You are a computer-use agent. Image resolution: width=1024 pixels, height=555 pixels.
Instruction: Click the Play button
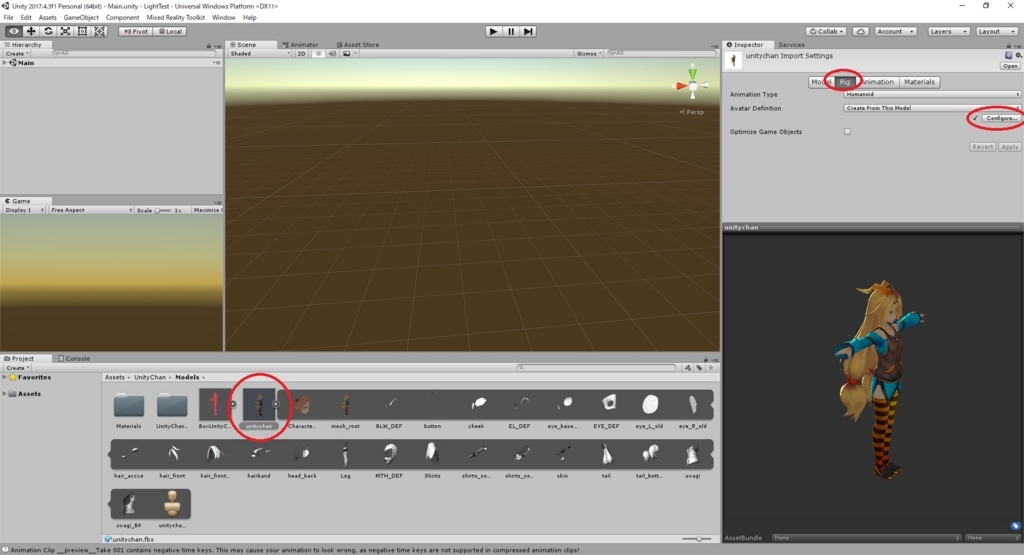pos(494,31)
